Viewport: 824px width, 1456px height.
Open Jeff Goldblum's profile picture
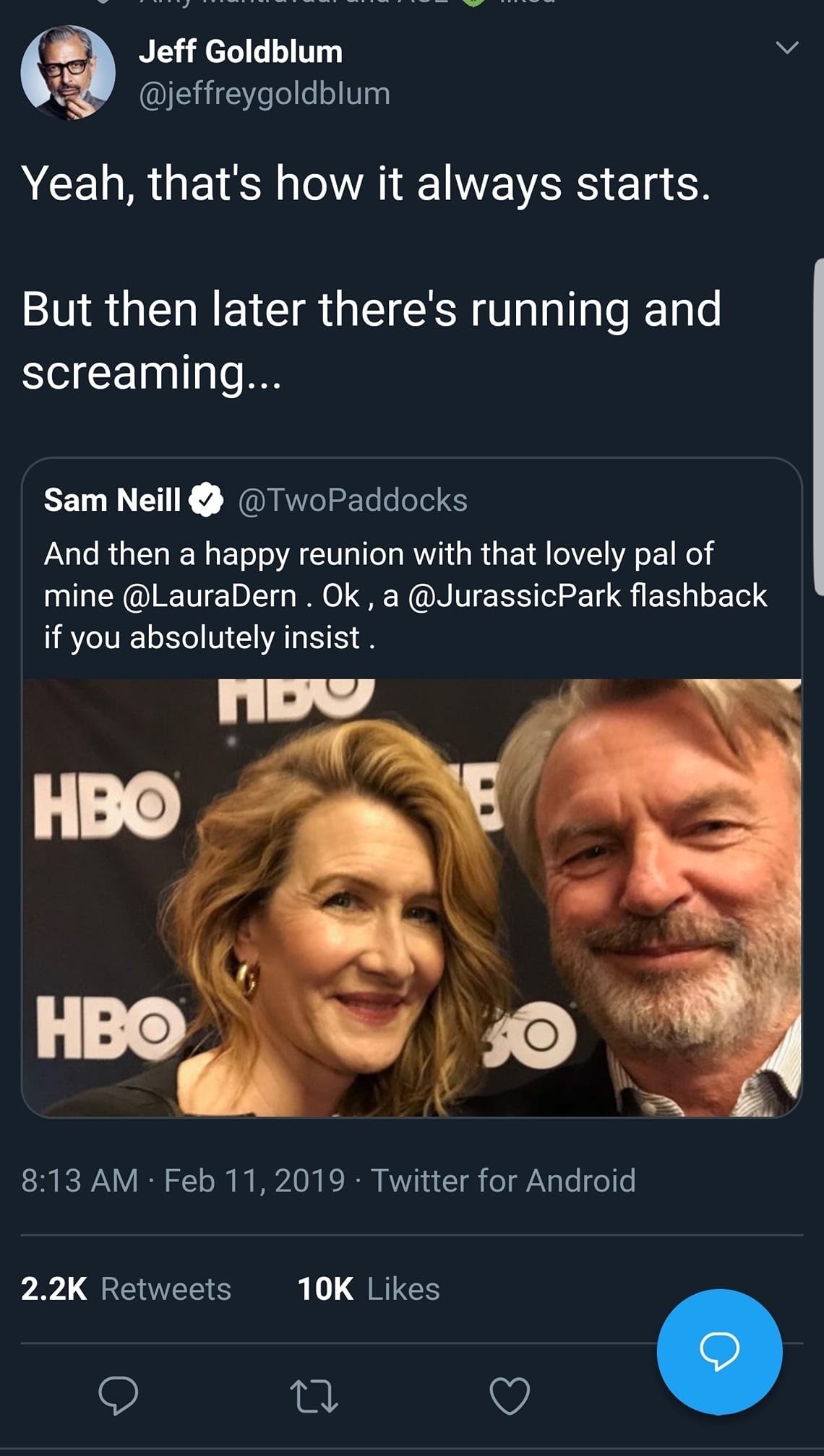point(68,72)
